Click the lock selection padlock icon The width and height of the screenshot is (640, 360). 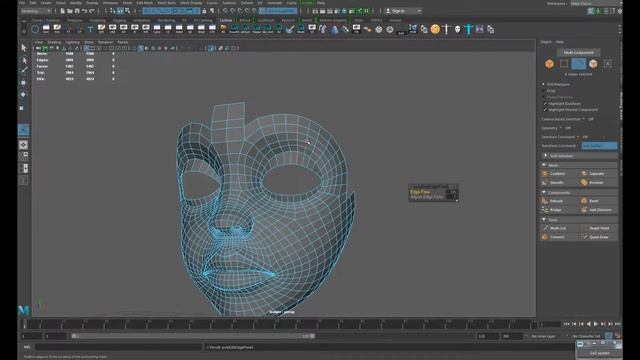pyautogui.click(x=204, y=11)
